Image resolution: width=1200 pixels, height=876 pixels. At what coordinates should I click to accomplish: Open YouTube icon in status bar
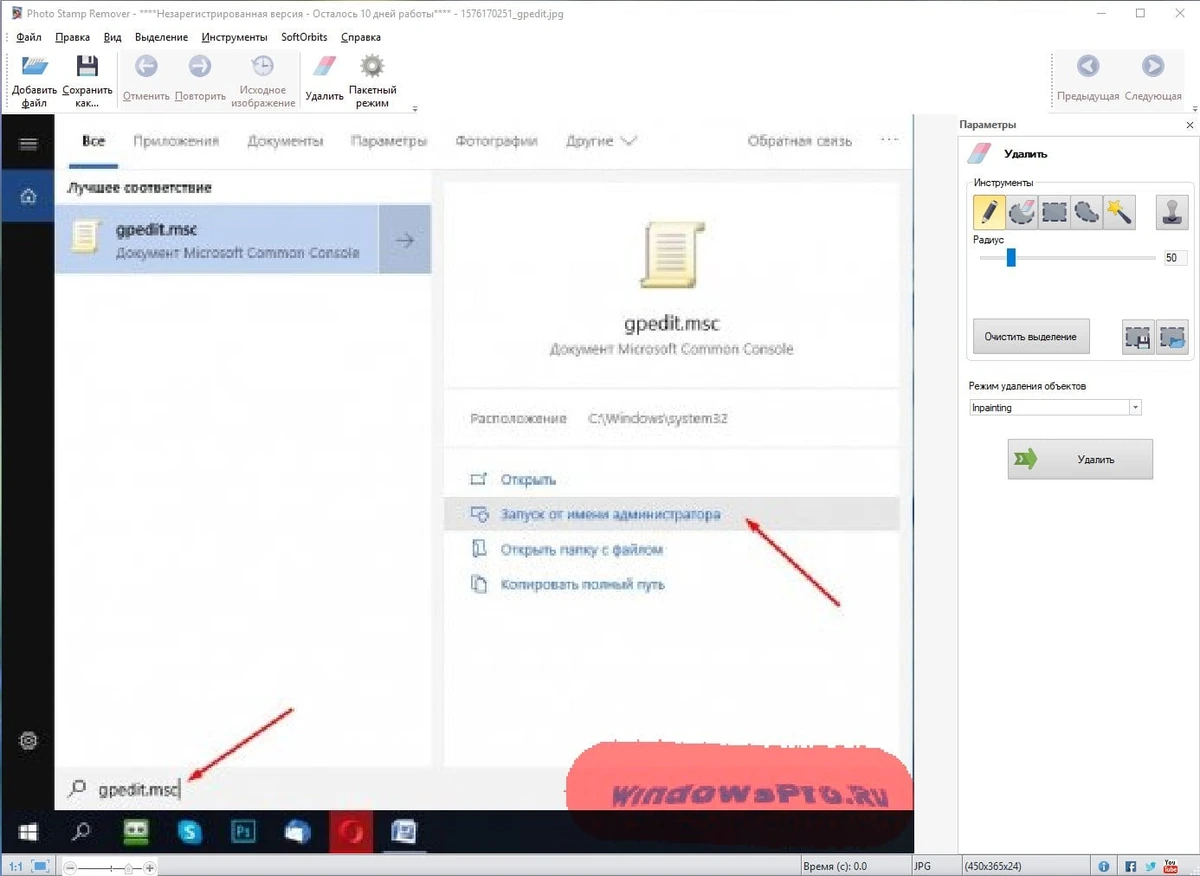pos(1171,867)
